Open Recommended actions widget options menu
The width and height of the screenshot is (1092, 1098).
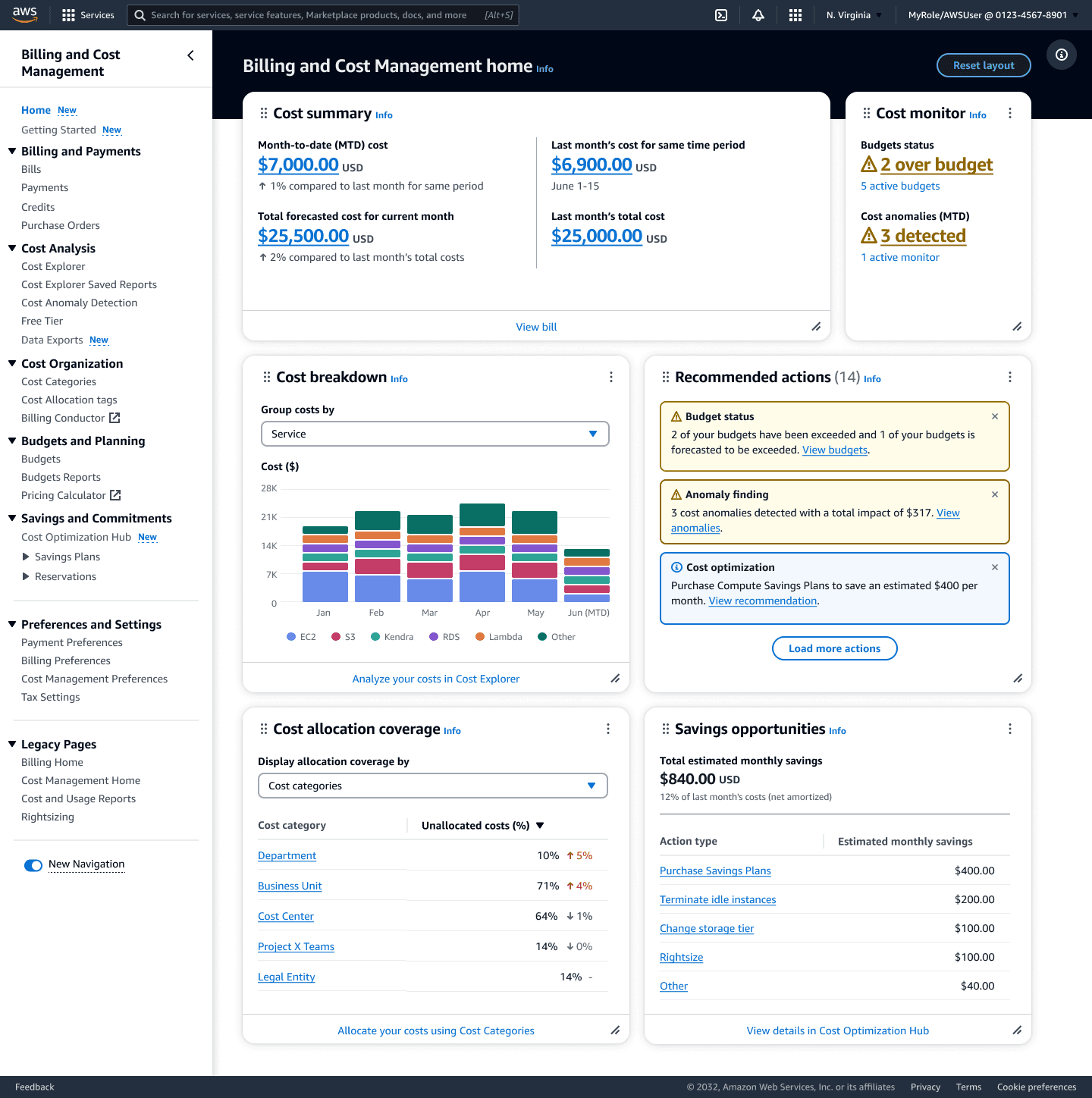pos(1010,377)
